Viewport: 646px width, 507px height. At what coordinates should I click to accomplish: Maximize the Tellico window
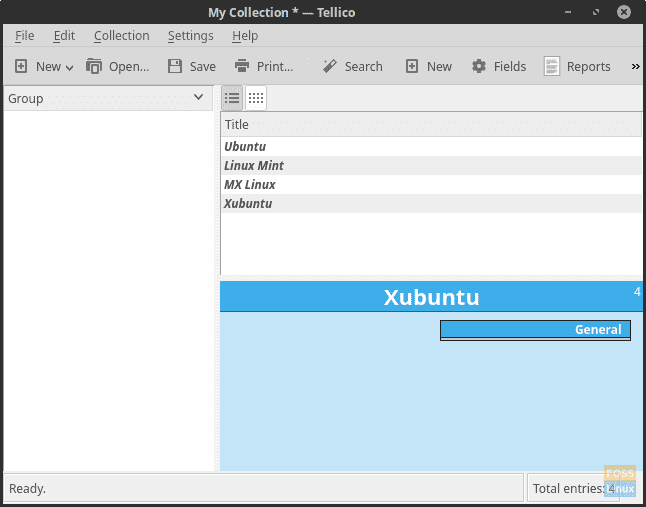tap(596, 12)
